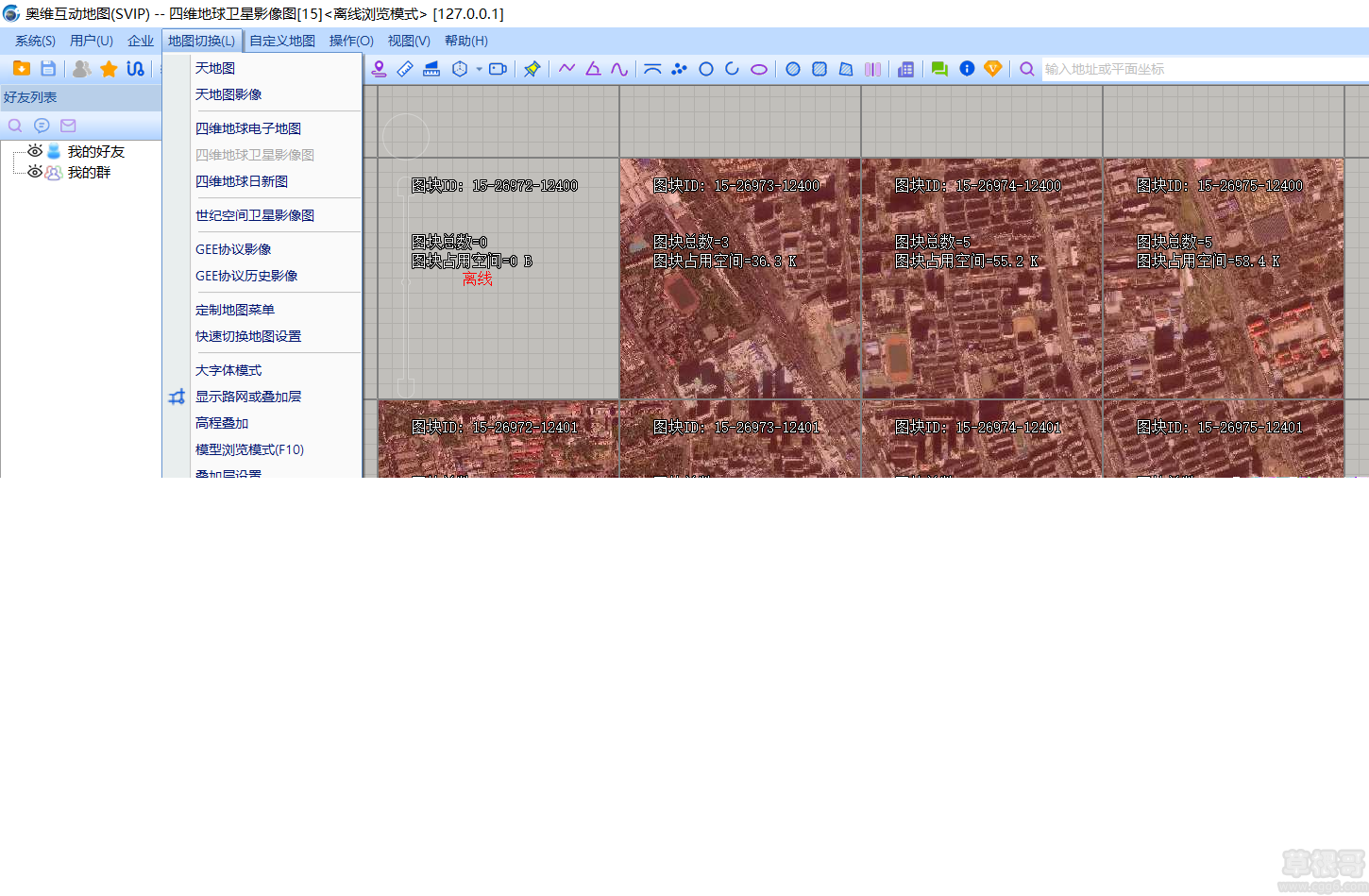Select 我的群 in friends tree
Viewport: 1369px width, 896px height.
(89, 172)
